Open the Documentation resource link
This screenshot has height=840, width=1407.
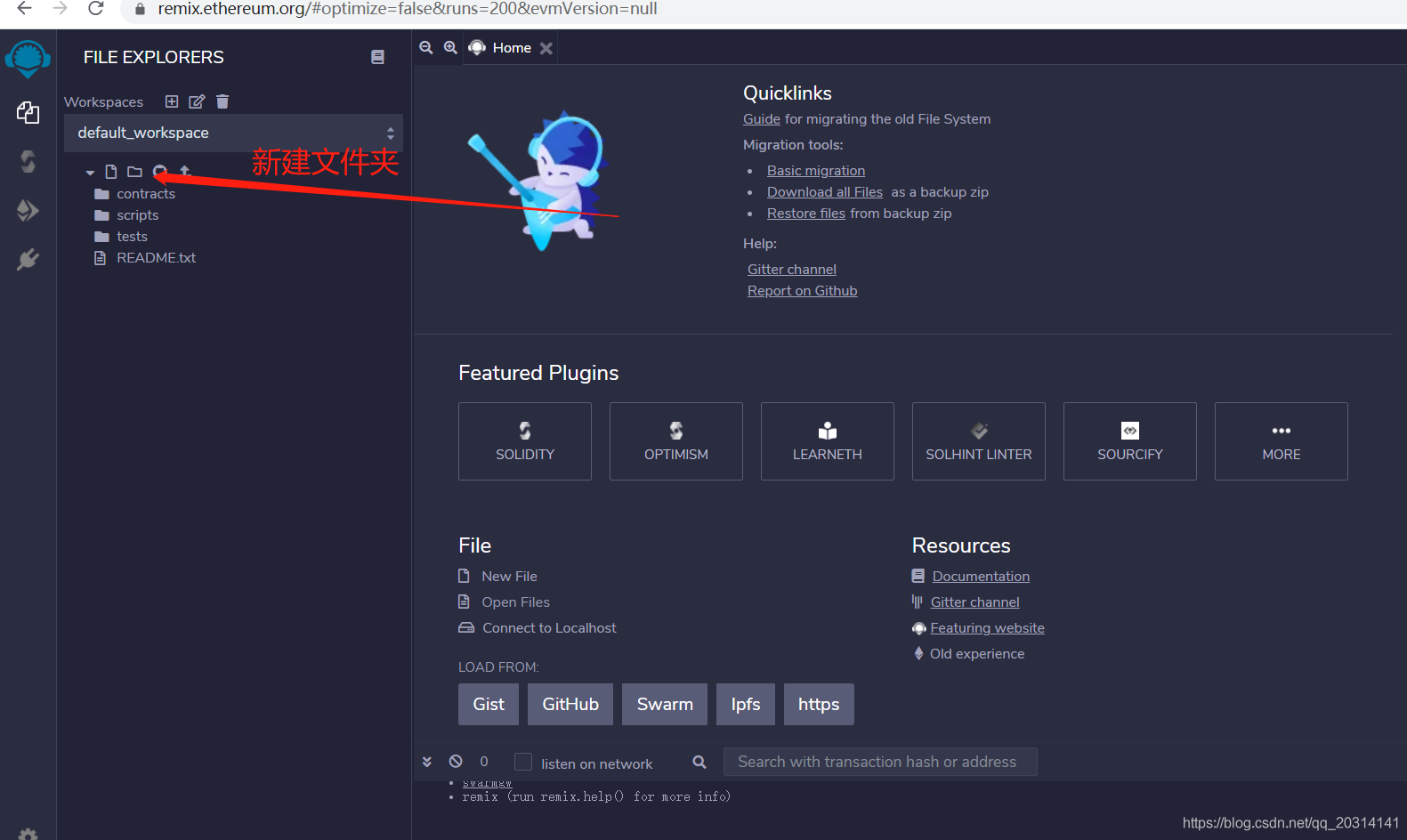[x=981, y=577]
